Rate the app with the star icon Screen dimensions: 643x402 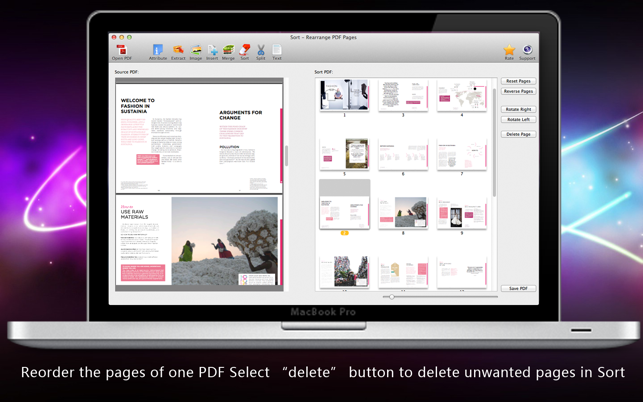[509, 52]
